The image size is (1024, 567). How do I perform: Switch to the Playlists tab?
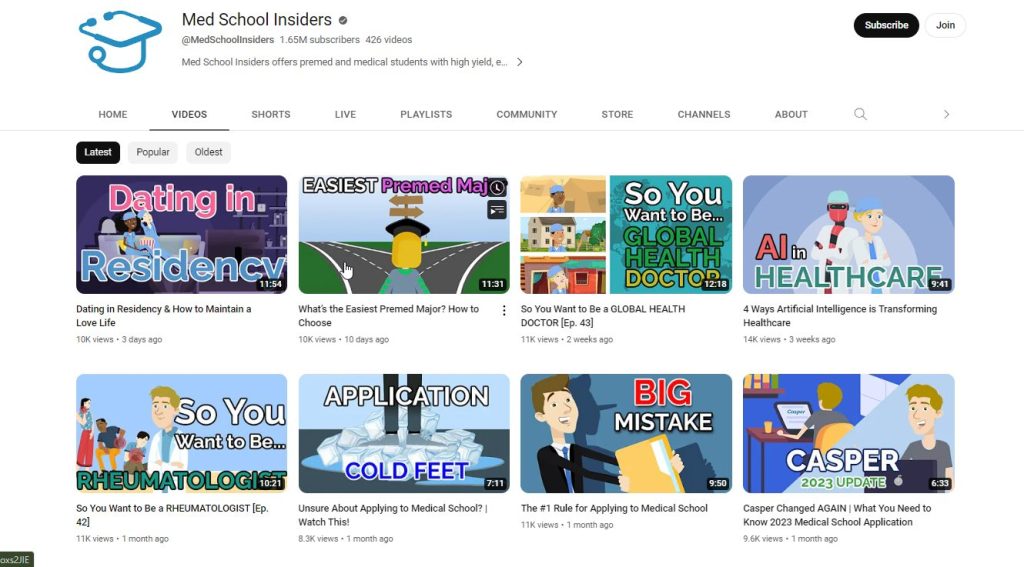[426, 114]
